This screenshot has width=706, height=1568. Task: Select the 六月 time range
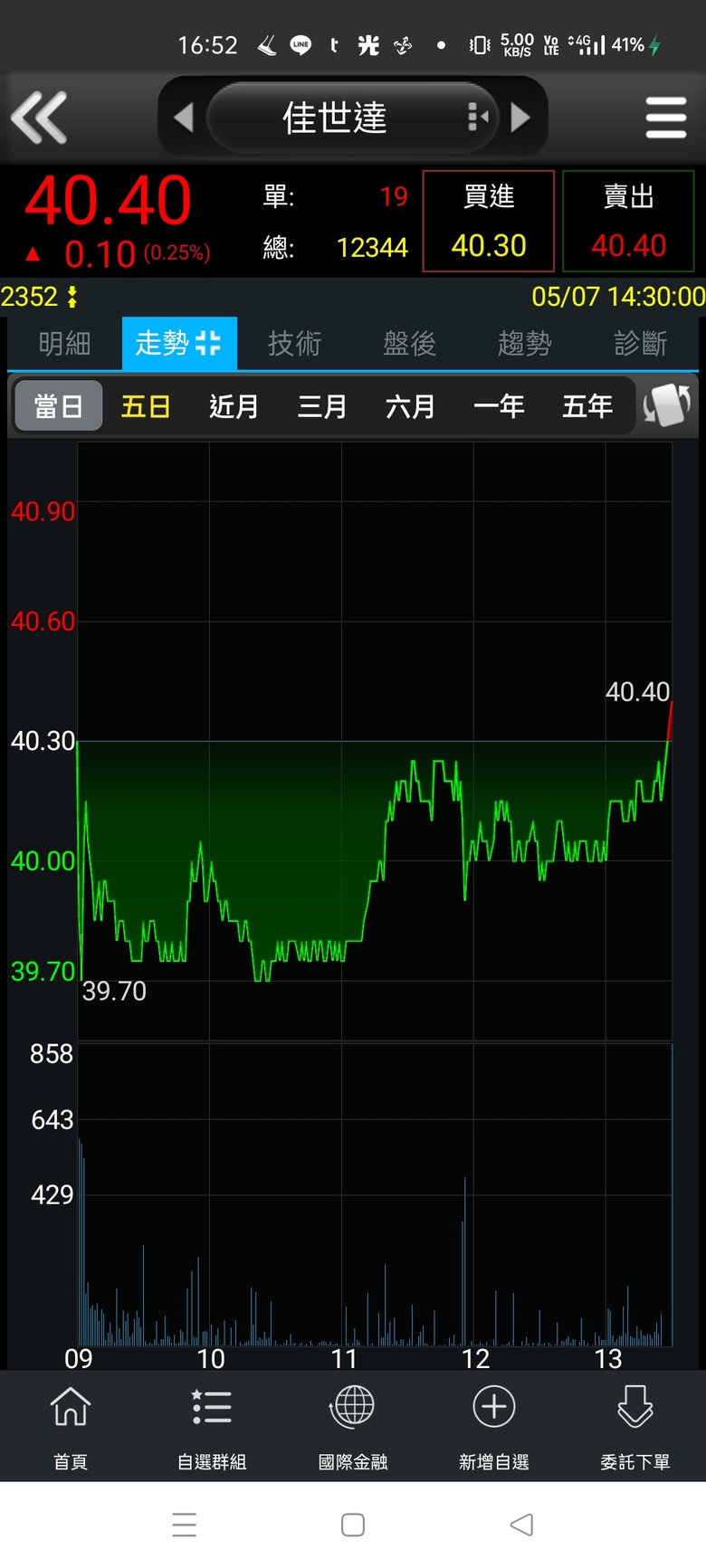[x=410, y=406]
